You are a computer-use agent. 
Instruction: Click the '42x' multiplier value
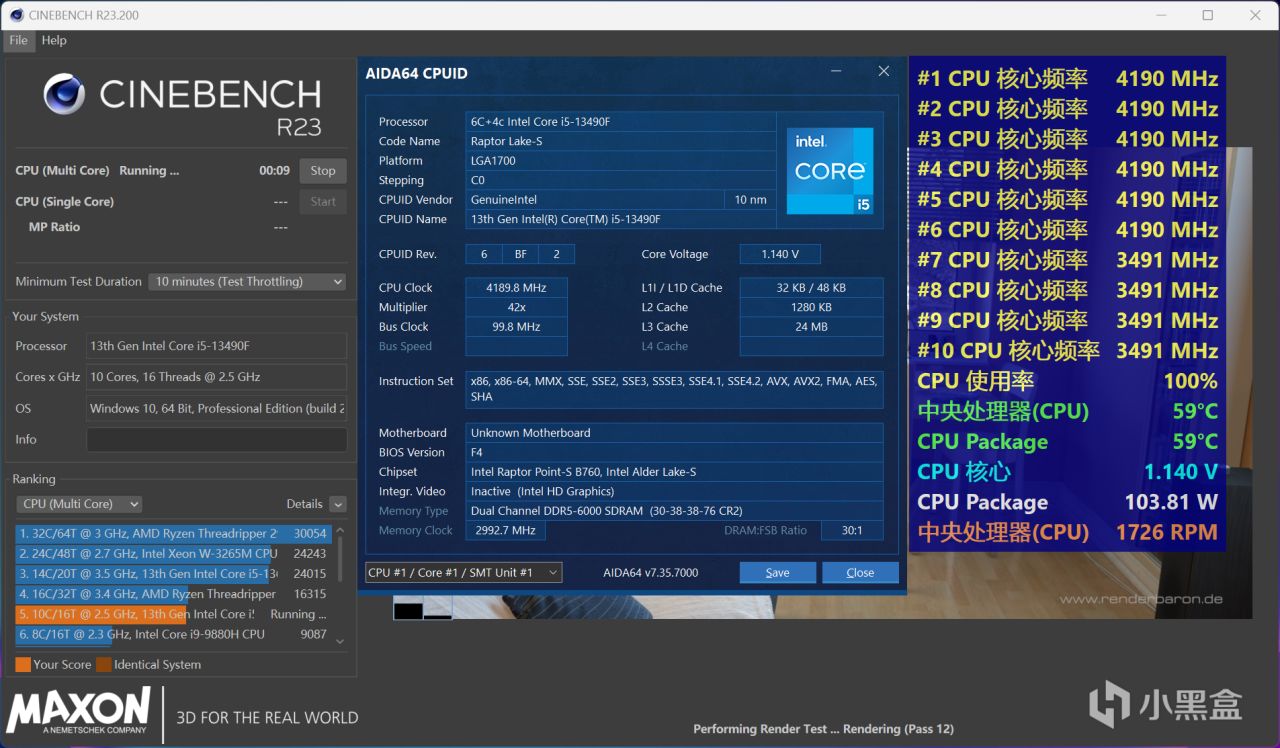(516, 307)
